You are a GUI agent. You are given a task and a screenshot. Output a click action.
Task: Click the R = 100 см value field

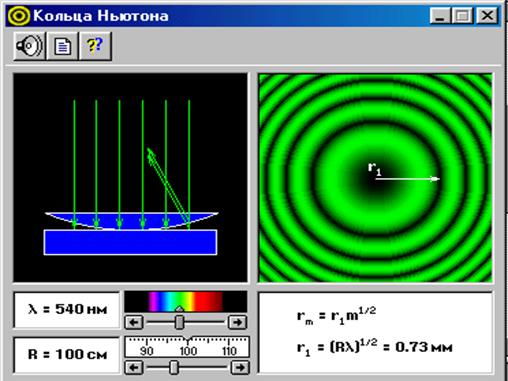pos(67,355)
